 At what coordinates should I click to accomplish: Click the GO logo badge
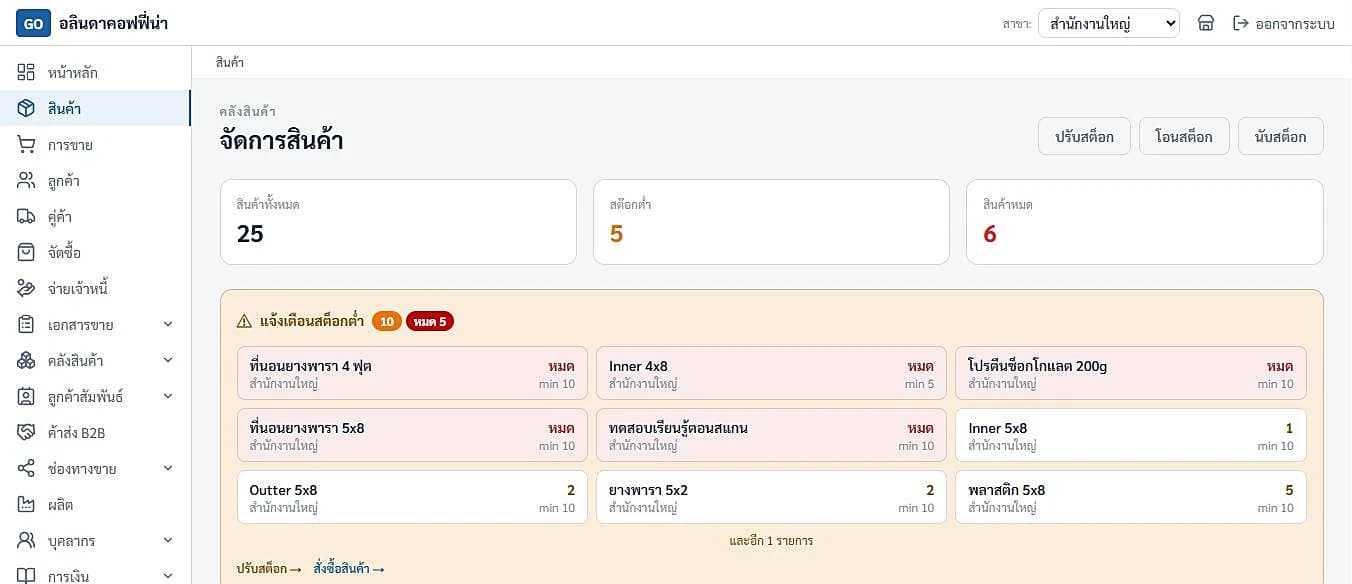point(33,23)
